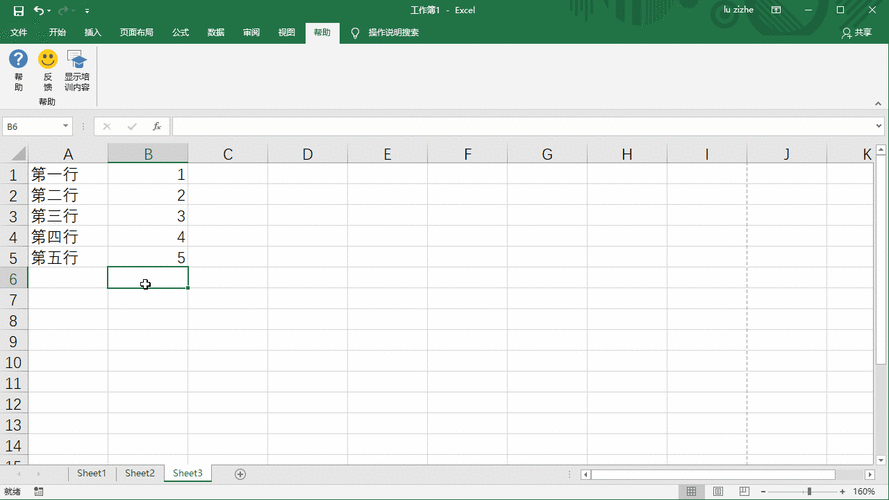Viewport: 889px width, 500px height.
Task: Switch to Normal view icon
Action: 691,491
